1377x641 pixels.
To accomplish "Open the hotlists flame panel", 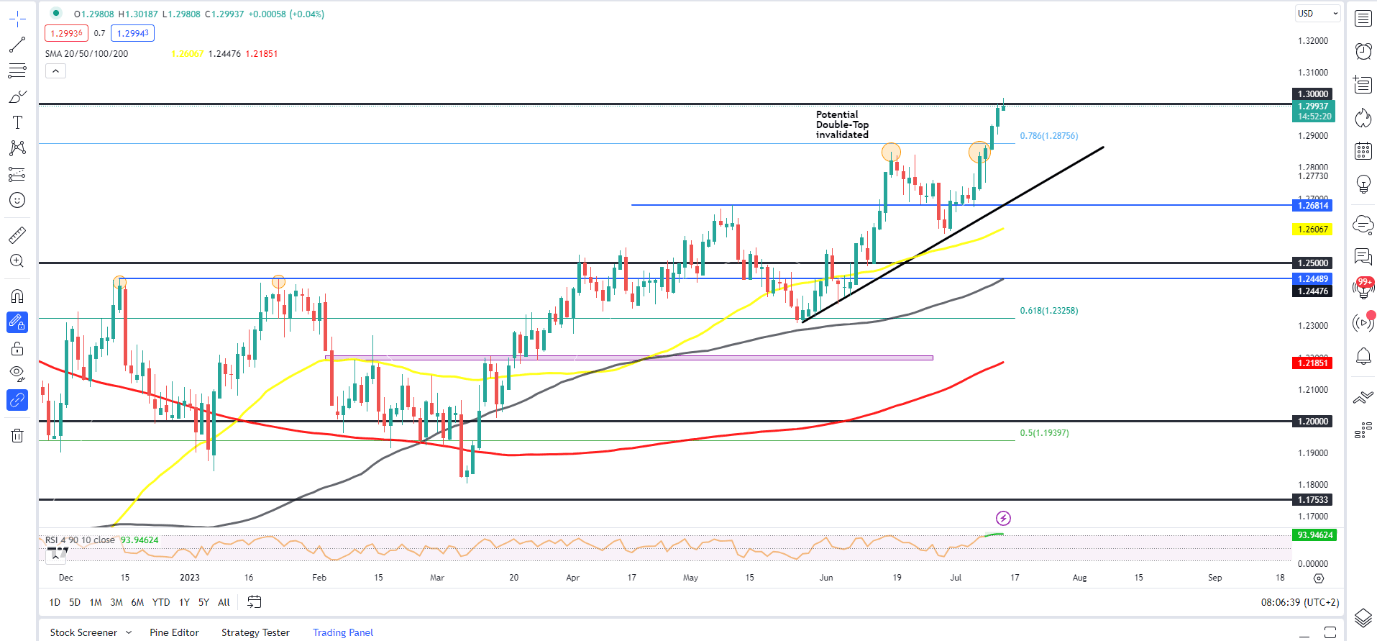I will click(x=1362, y=118).
